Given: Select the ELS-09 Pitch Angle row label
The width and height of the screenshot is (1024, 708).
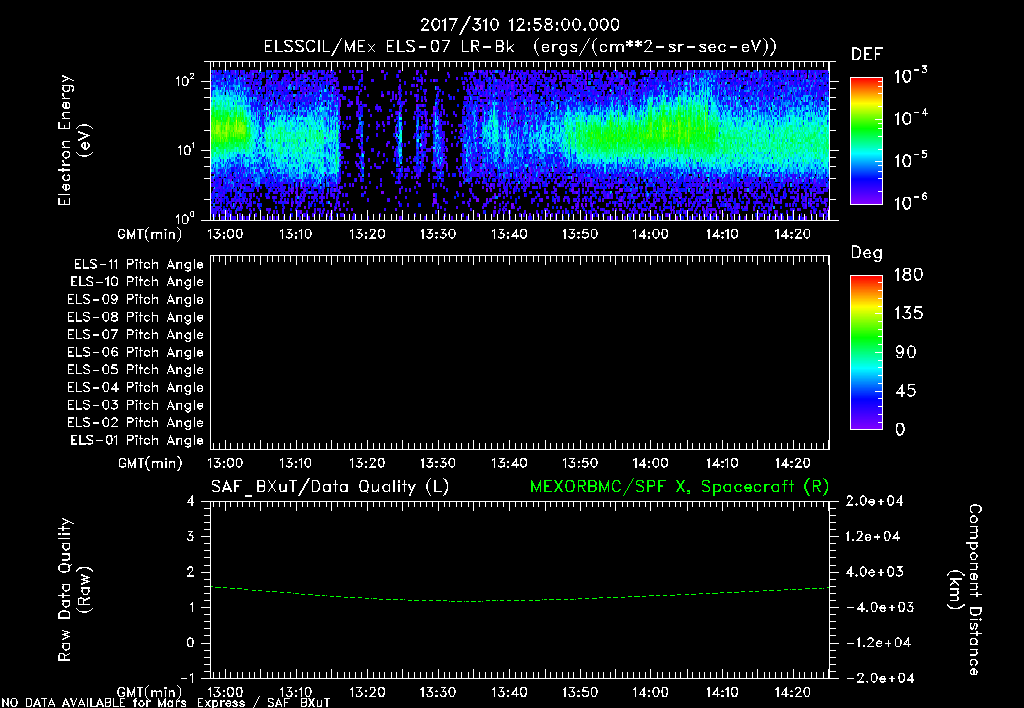Looking at the screenshot, I should tap(135, 300).
